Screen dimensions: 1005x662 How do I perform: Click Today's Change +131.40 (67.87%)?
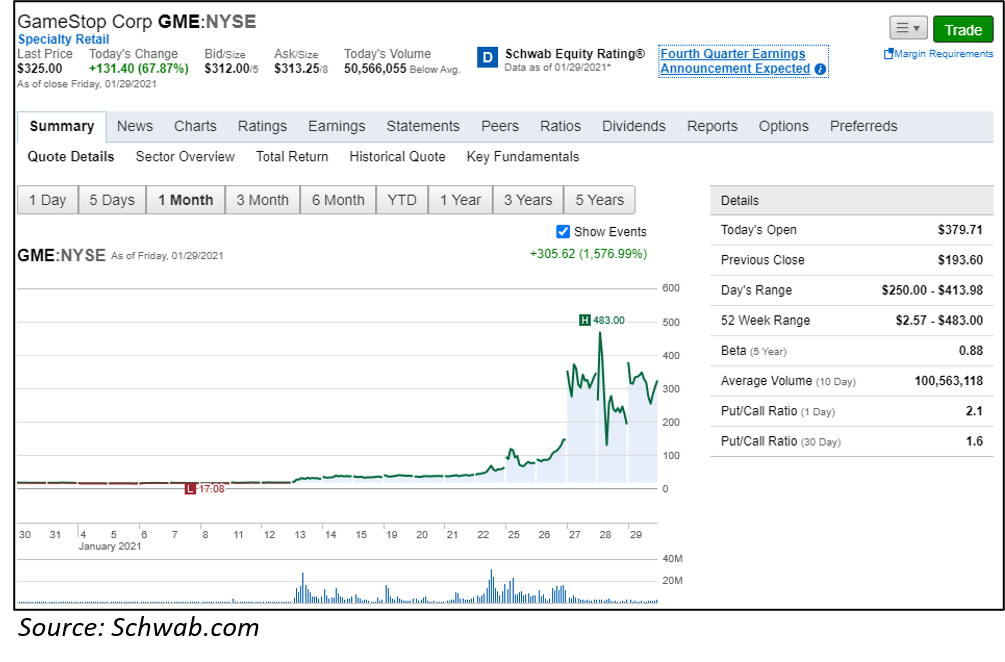click(x=139, y=69)
